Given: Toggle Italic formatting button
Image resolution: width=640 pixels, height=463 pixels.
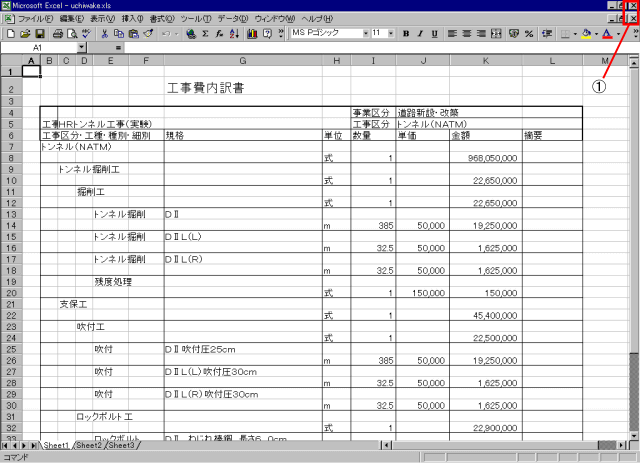Looking at the screenshot, I should point(420,33).
